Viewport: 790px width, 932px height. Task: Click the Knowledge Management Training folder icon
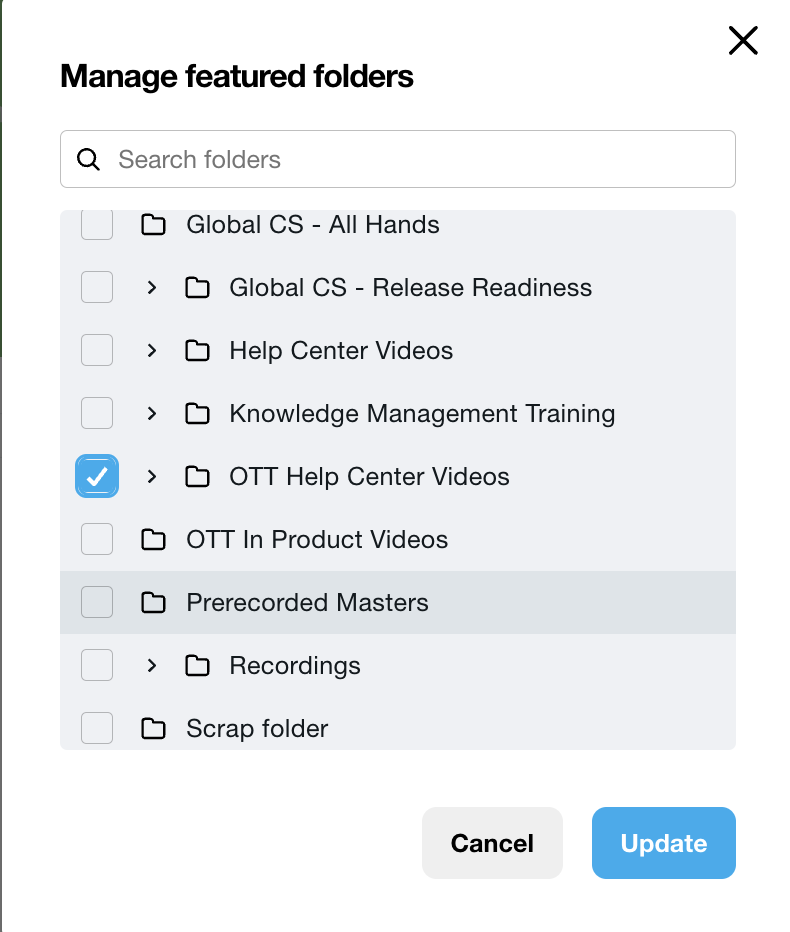click(198, 414)
